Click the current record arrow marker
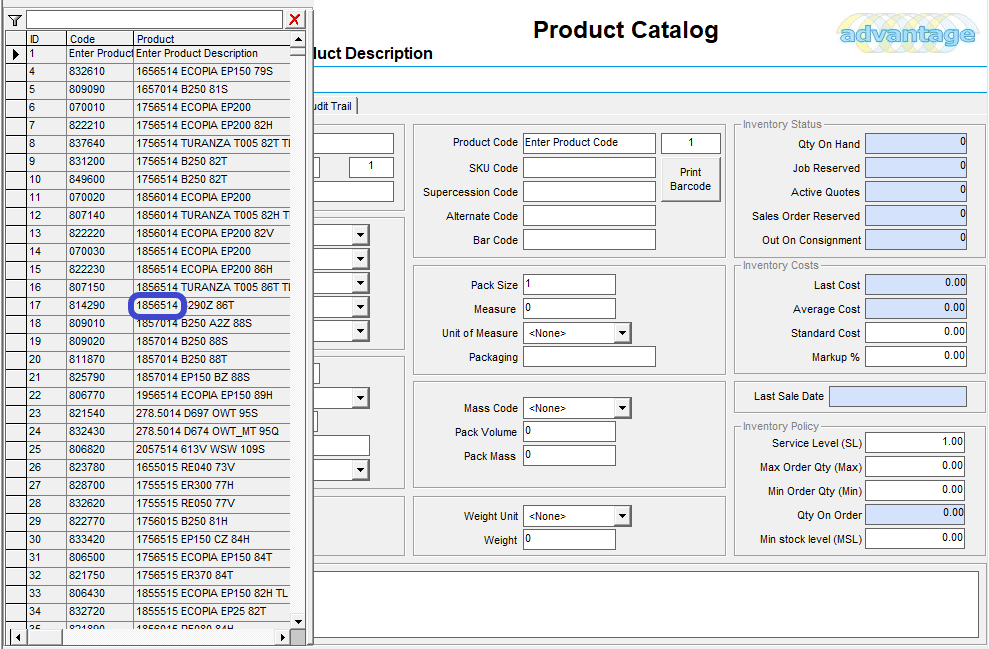 click(x=16, y=54)
